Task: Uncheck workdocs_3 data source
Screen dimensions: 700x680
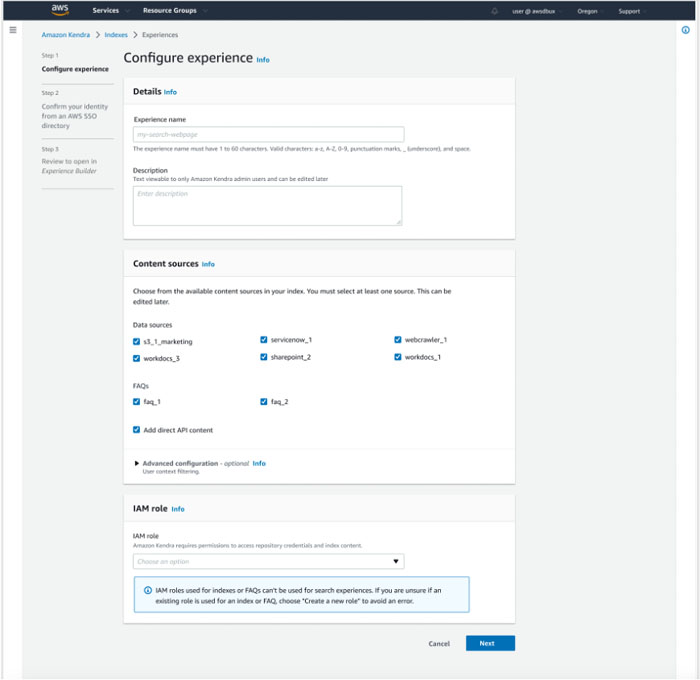Action: point(137,359)
